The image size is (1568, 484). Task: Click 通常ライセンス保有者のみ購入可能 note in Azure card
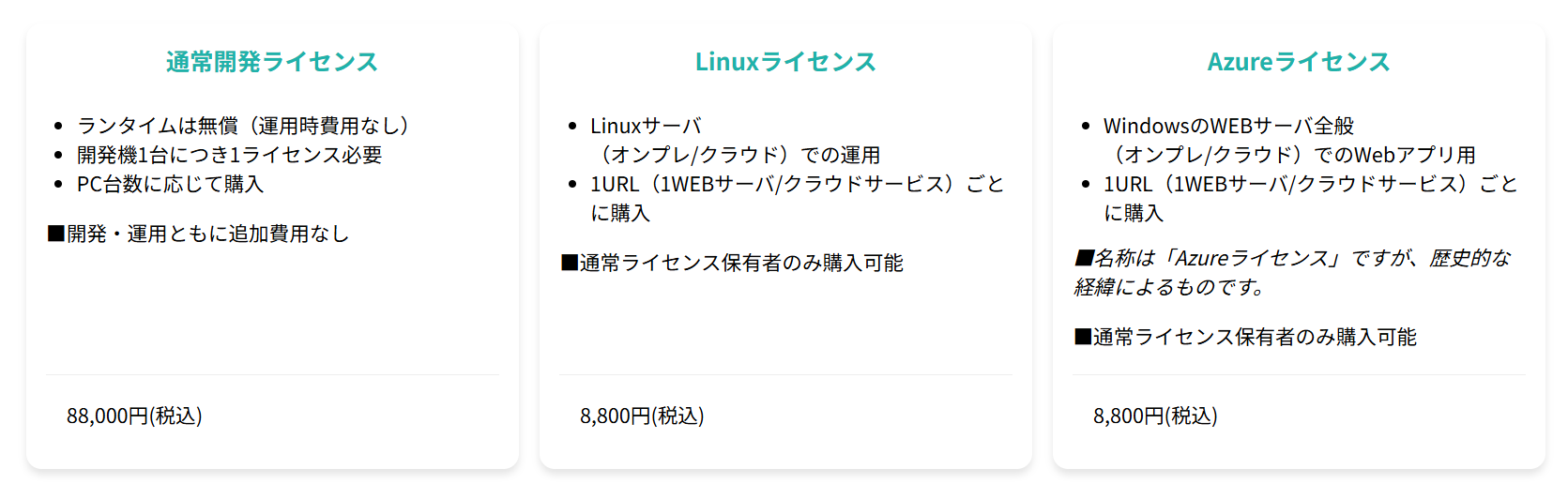pyautogui.click(x=1245, y=337)
